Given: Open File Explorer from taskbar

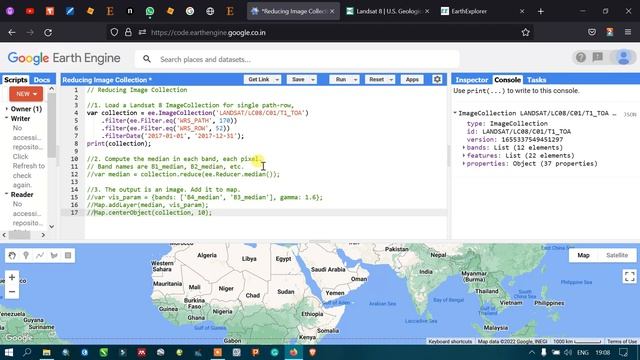Looking at the screenshot, I should [47, 352].
